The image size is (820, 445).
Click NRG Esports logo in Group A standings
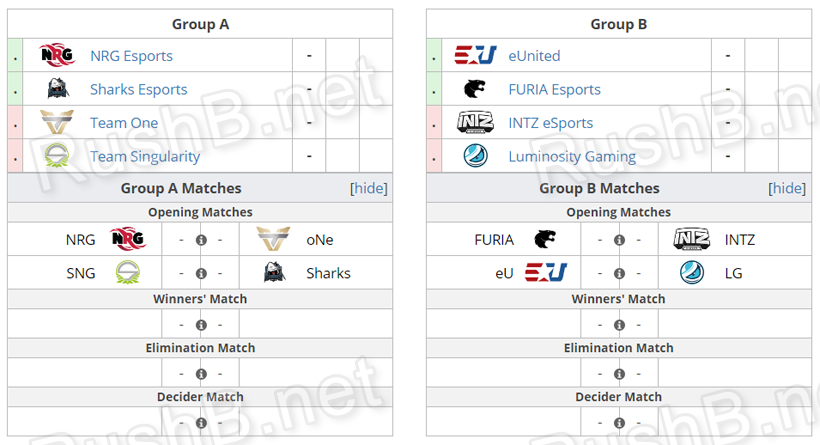click(57, 56)
